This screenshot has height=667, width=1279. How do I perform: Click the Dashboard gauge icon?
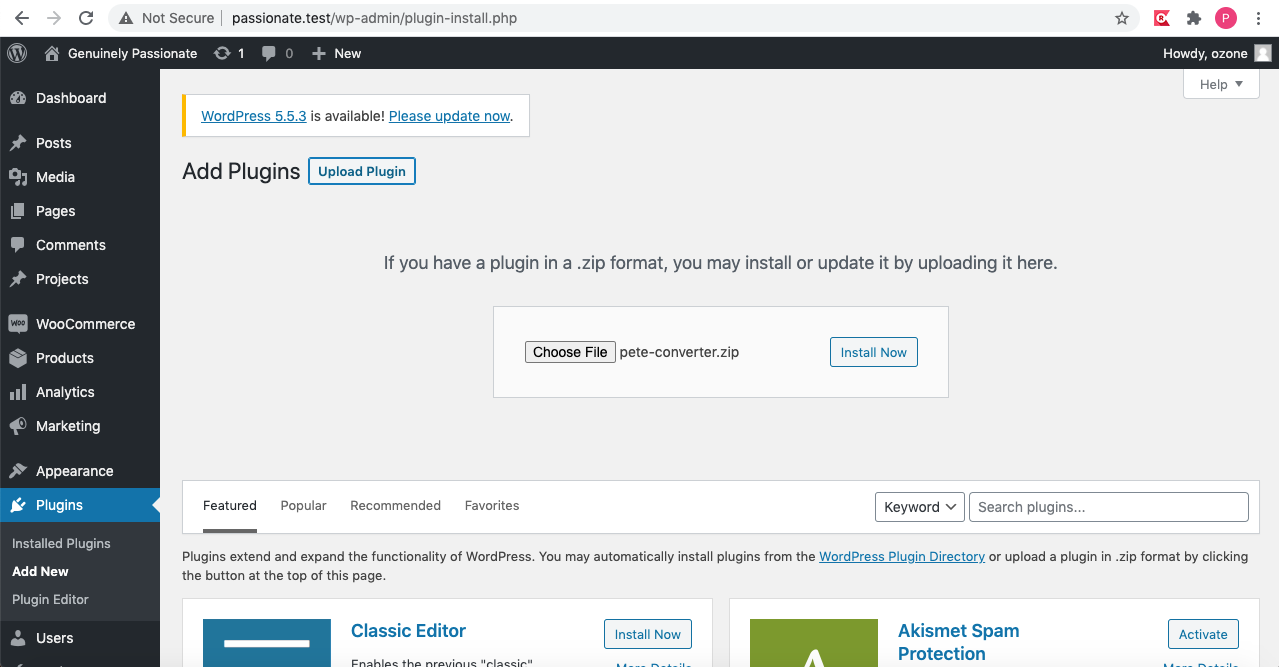[x=18, y=98]
